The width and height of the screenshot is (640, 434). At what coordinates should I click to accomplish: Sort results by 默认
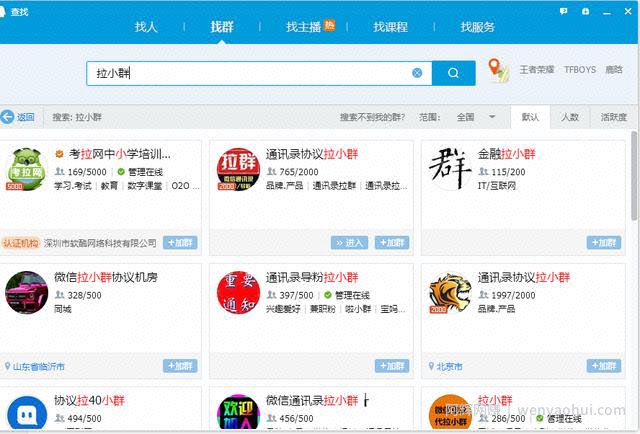(530, 117)
